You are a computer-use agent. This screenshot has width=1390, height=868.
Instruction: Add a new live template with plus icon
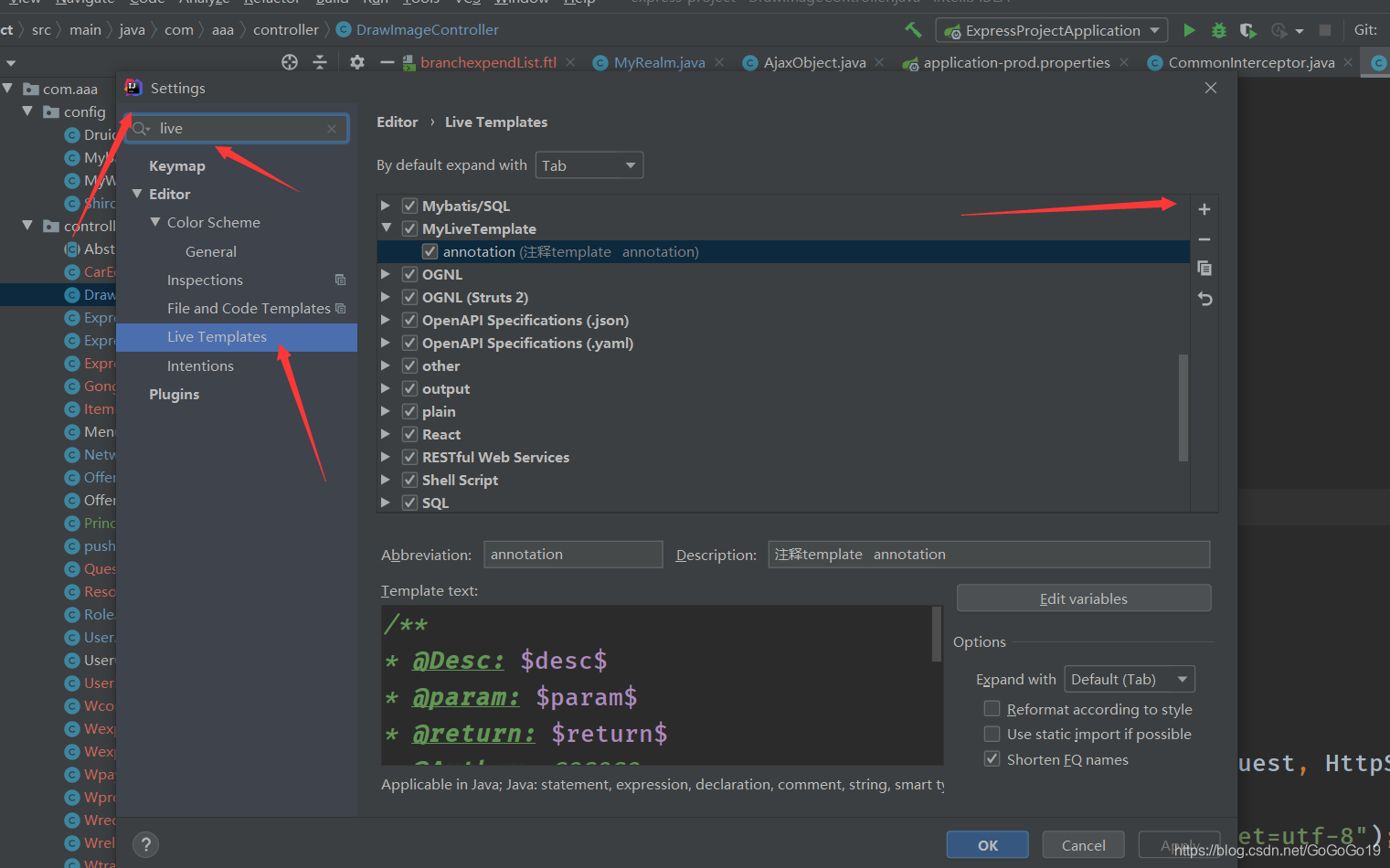[x=1204, y=209]
